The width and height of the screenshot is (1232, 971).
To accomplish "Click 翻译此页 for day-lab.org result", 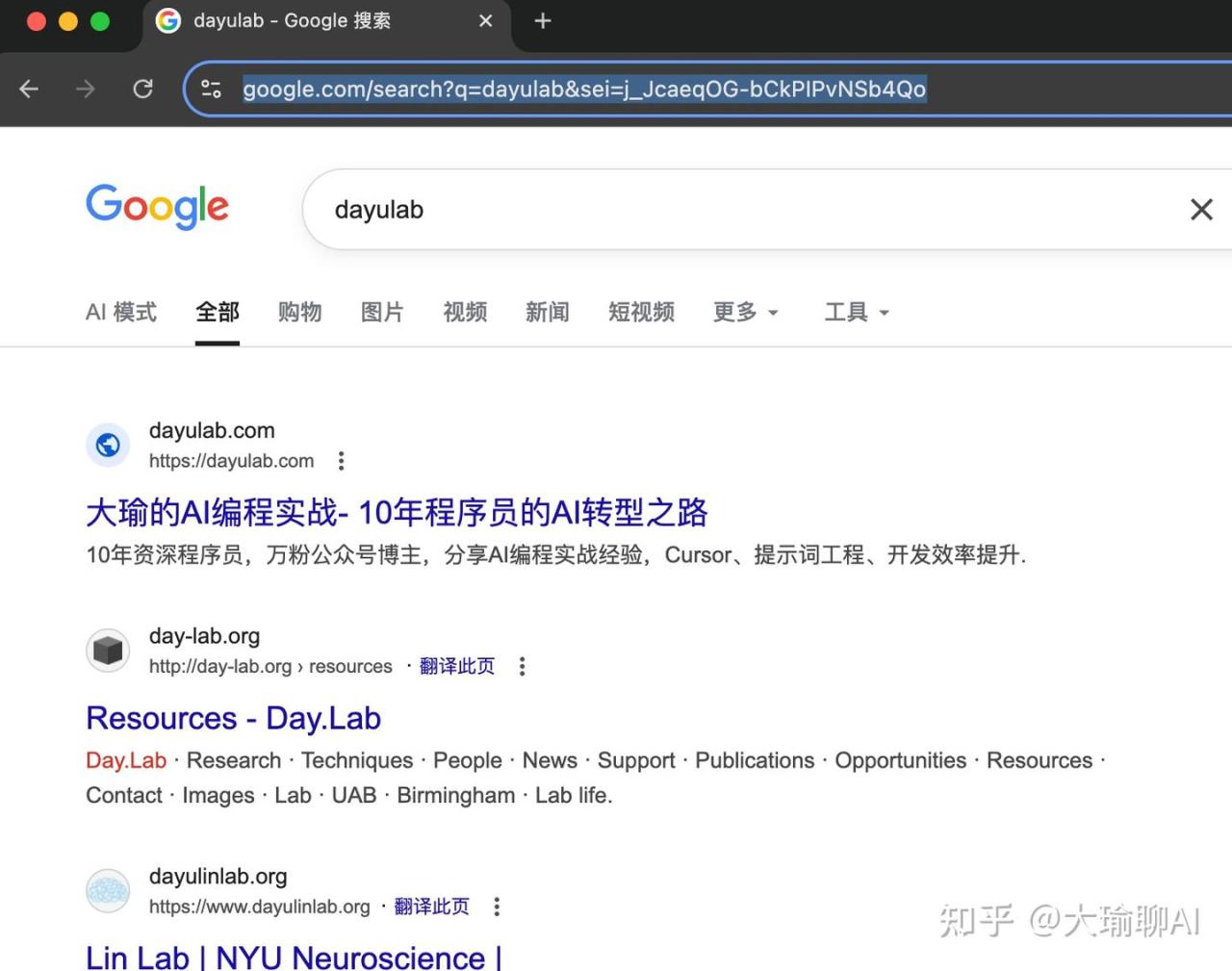I will 457,666.
